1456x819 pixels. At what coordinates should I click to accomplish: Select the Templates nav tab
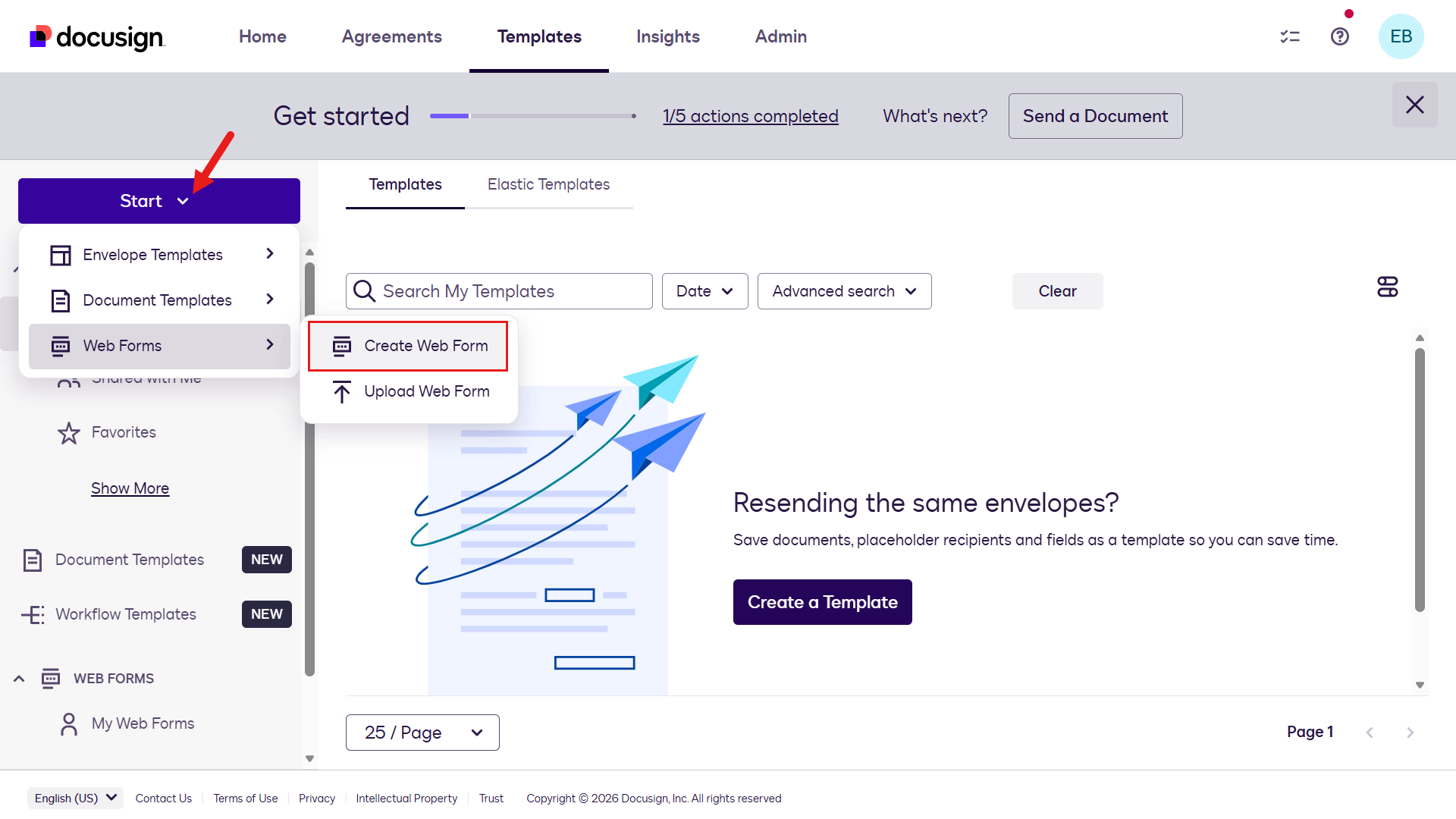(539, 36)
